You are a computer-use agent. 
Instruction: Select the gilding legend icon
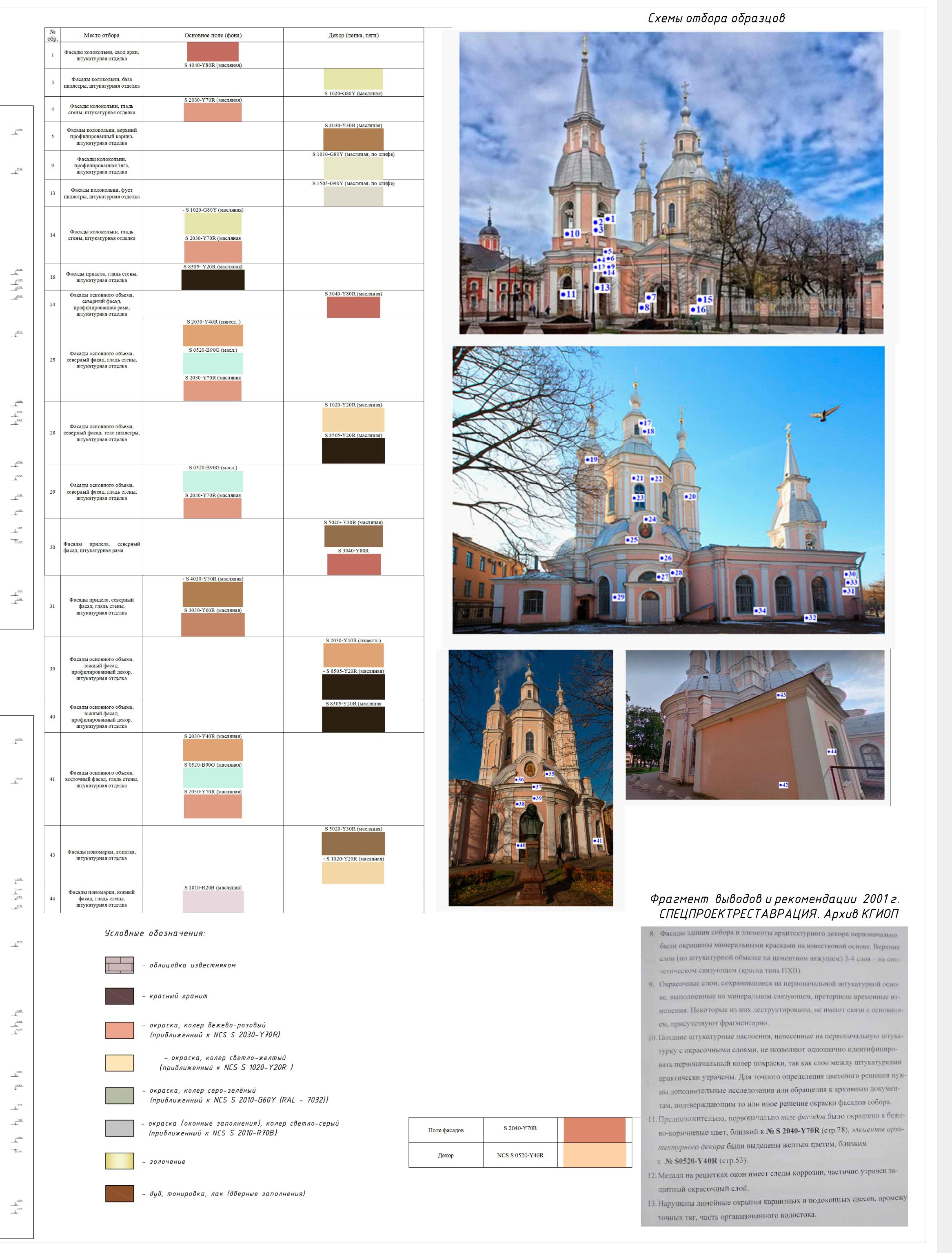point(119,1161)
